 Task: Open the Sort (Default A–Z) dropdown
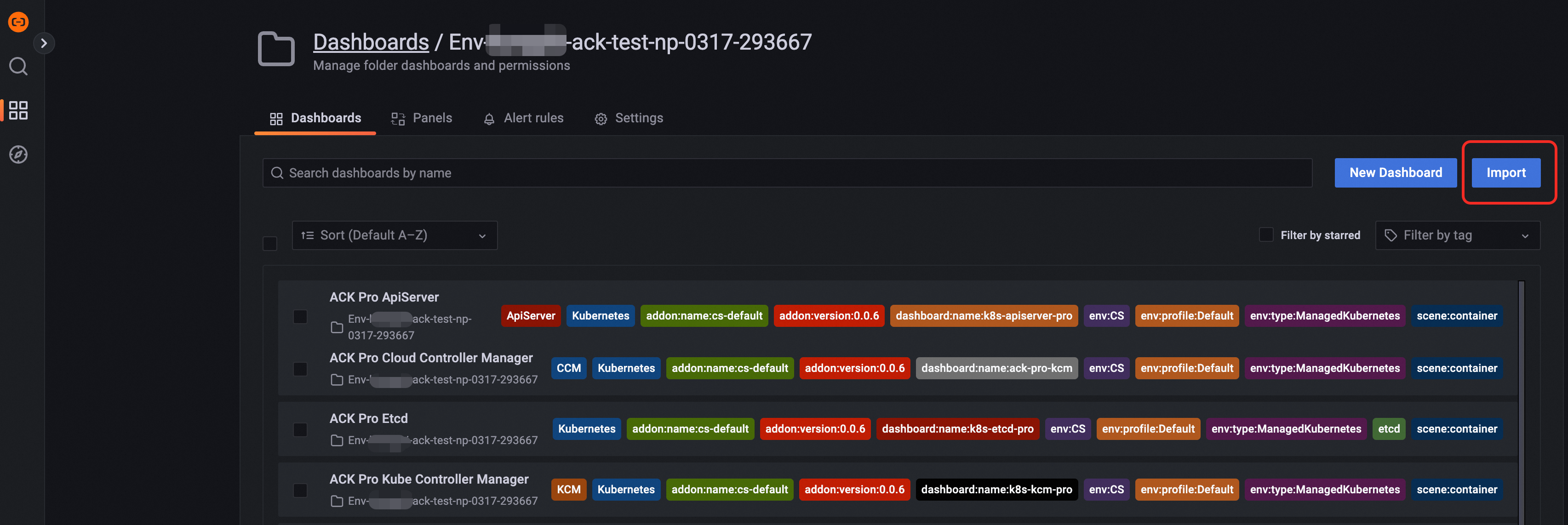point(395,235)
